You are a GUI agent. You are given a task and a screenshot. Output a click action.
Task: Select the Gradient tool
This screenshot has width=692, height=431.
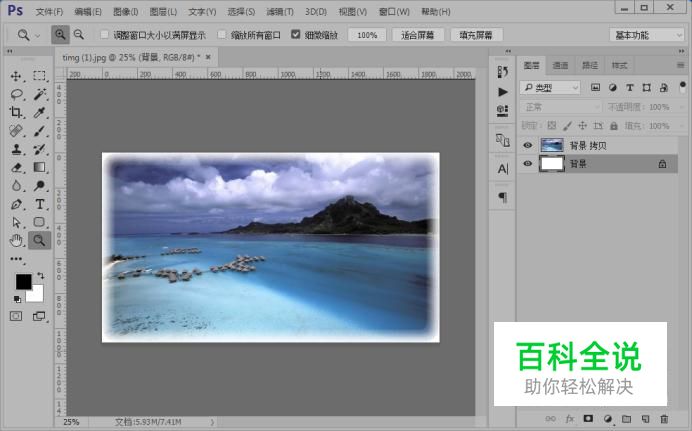click(39, 167)
